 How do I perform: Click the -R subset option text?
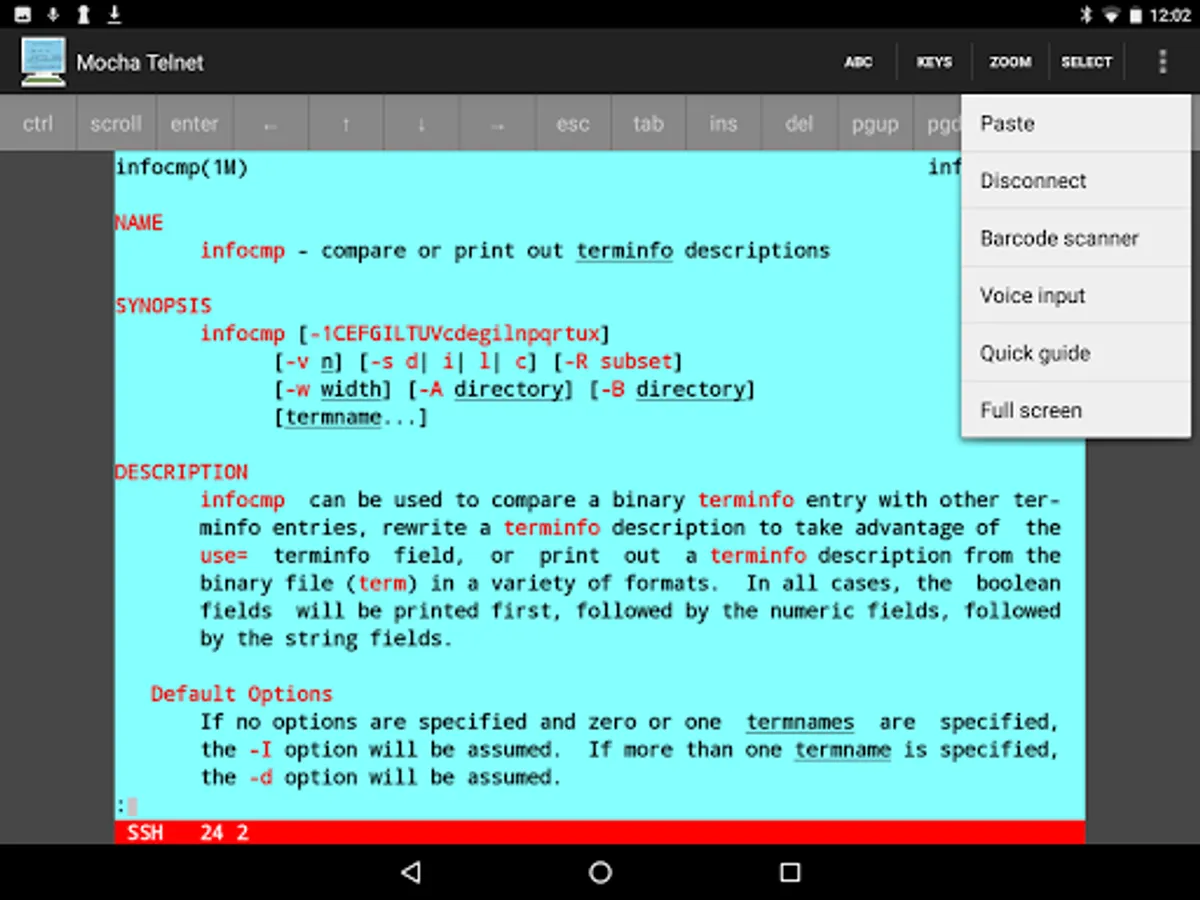point(617,361)
